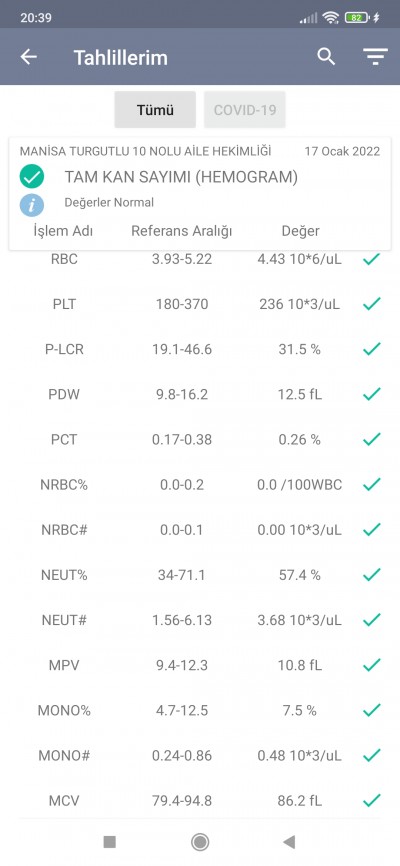Tap the Referans Aralığı column header

[182, 231]
